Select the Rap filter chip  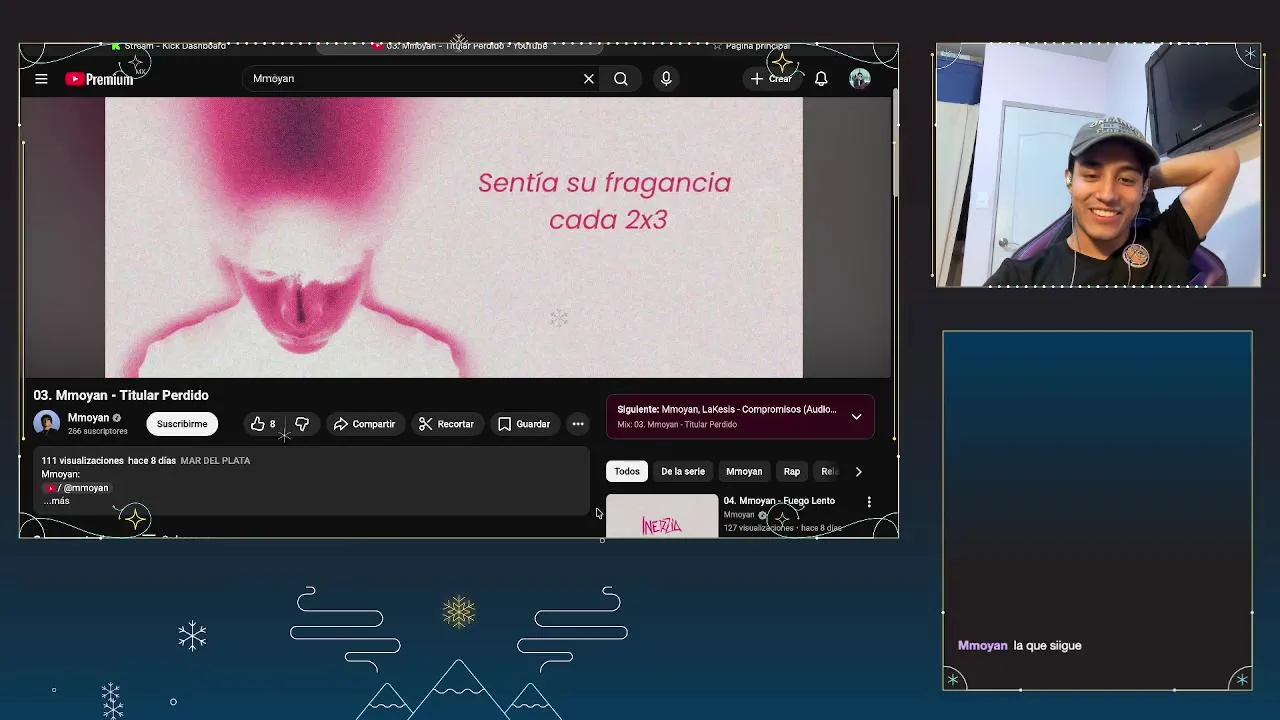tap(792, 471)
